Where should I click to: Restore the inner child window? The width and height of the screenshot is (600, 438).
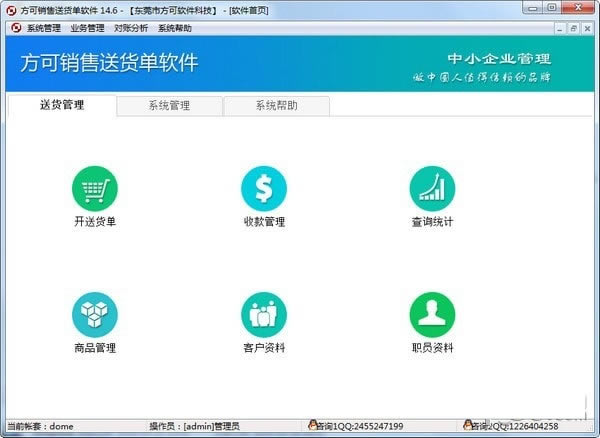click(573, 28)
